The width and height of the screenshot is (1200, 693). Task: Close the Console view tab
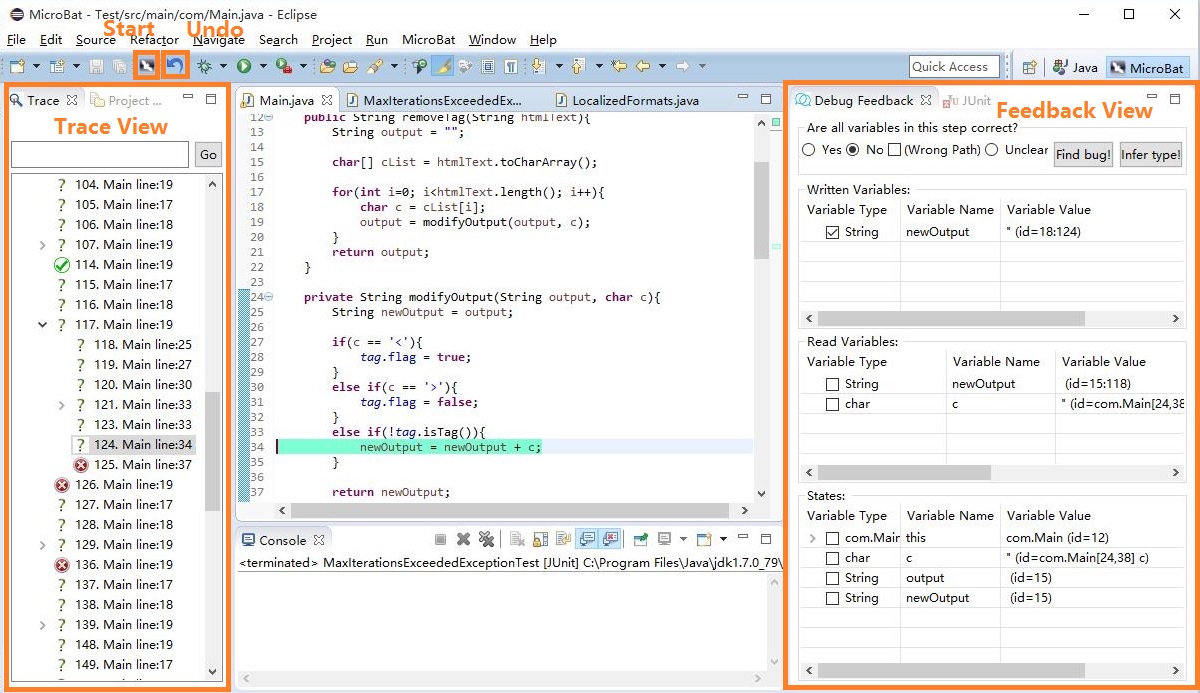[x=320, y=540]
